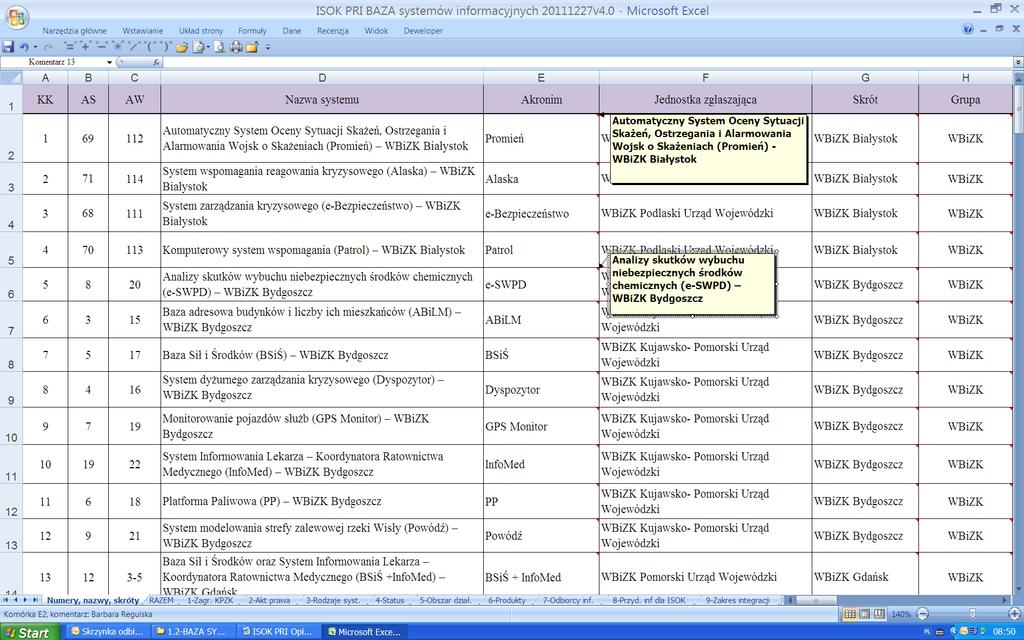The image size is (1024, 640).
Task: Switch to the 5-Obszar dział. sheet tab
Action: [x=445, y=600]
